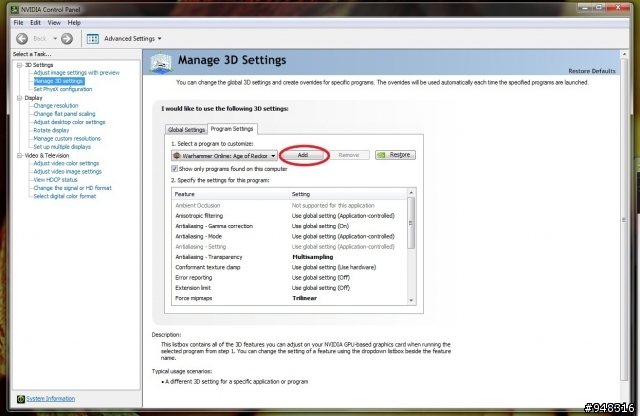Click the Multisampling setting value
This screenshot has width=640, height=416.
tap(313, 257)
